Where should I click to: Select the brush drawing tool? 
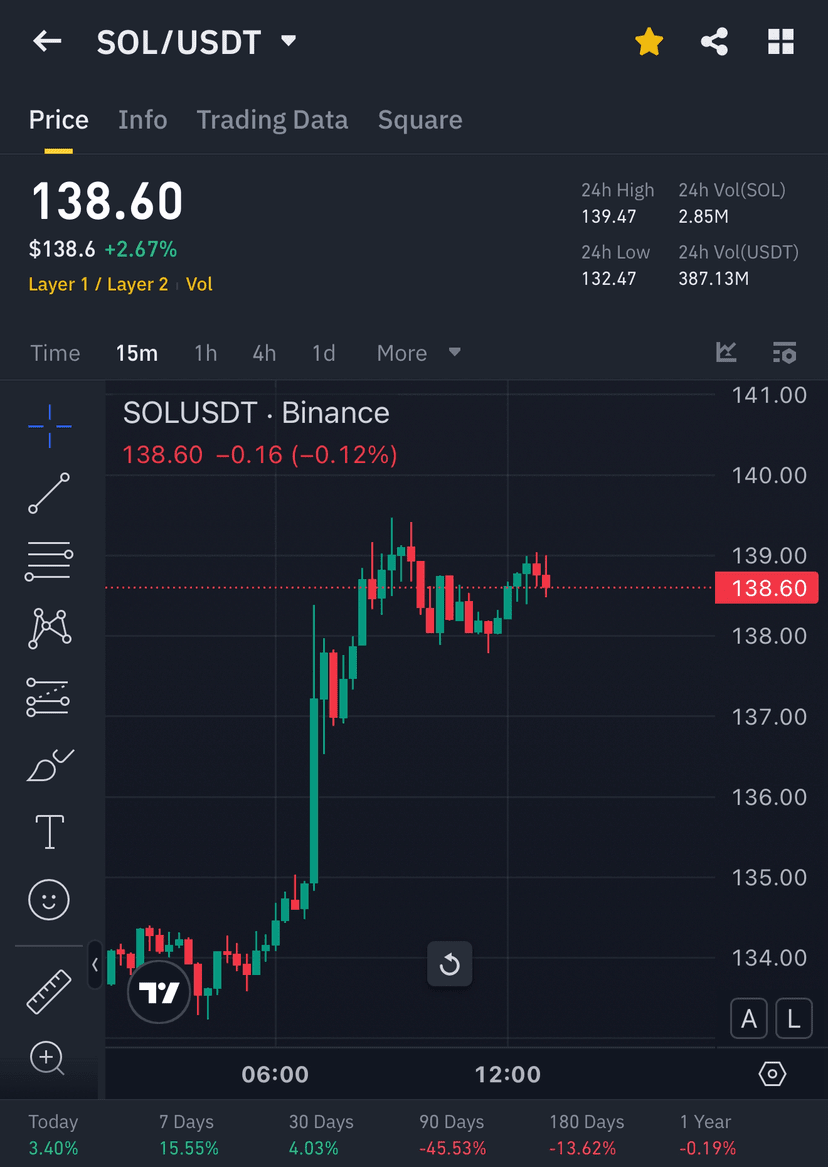49,766
